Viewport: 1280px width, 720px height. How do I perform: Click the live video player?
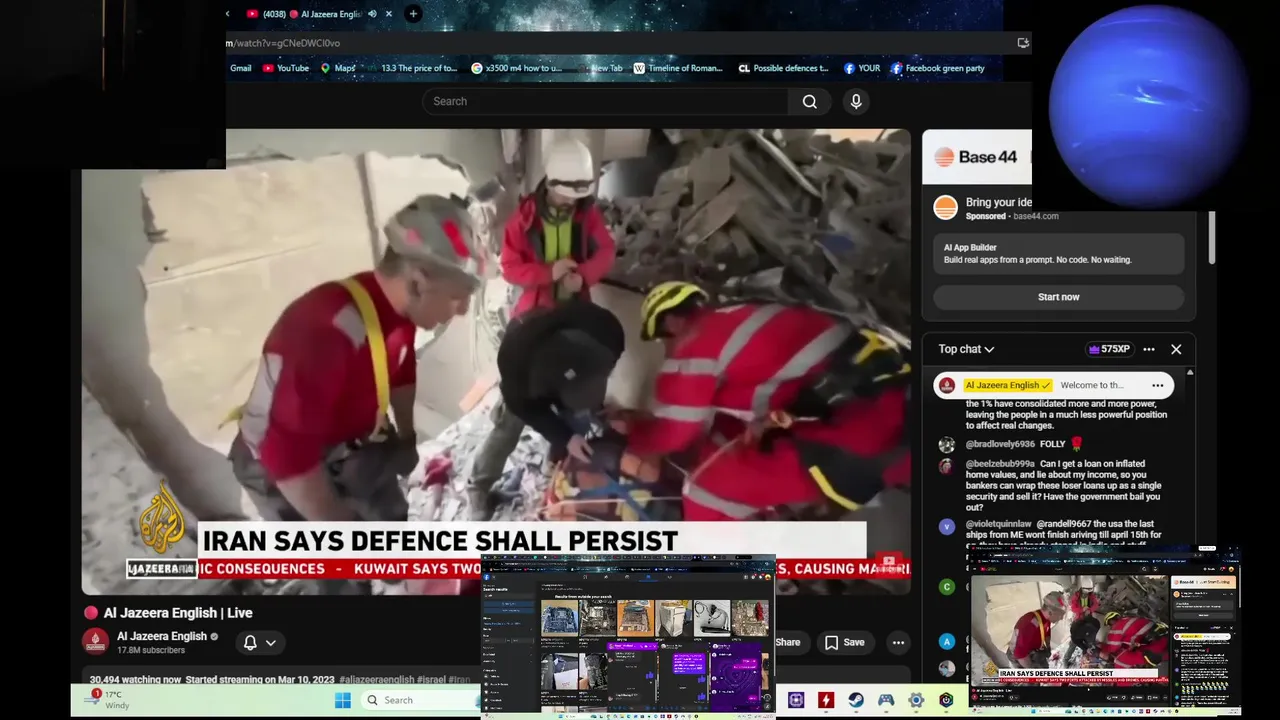(x=496, y=362)
